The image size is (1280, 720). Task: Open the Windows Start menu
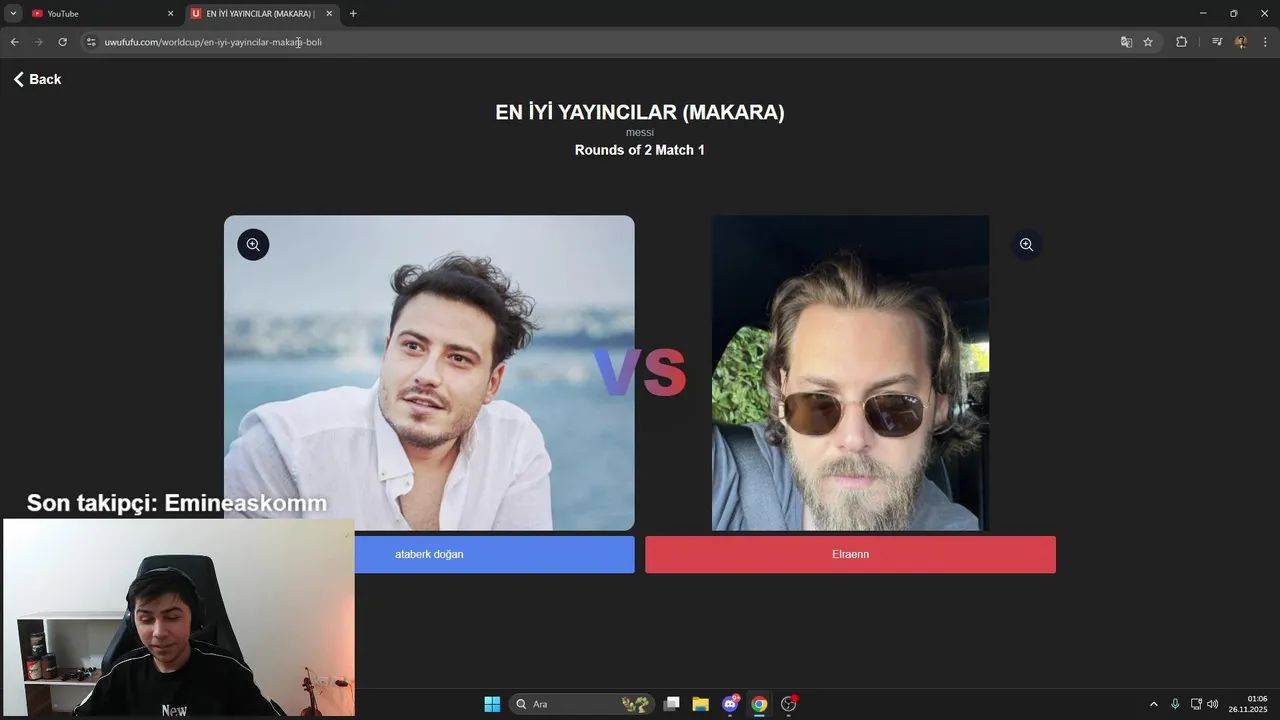point(492,704)
